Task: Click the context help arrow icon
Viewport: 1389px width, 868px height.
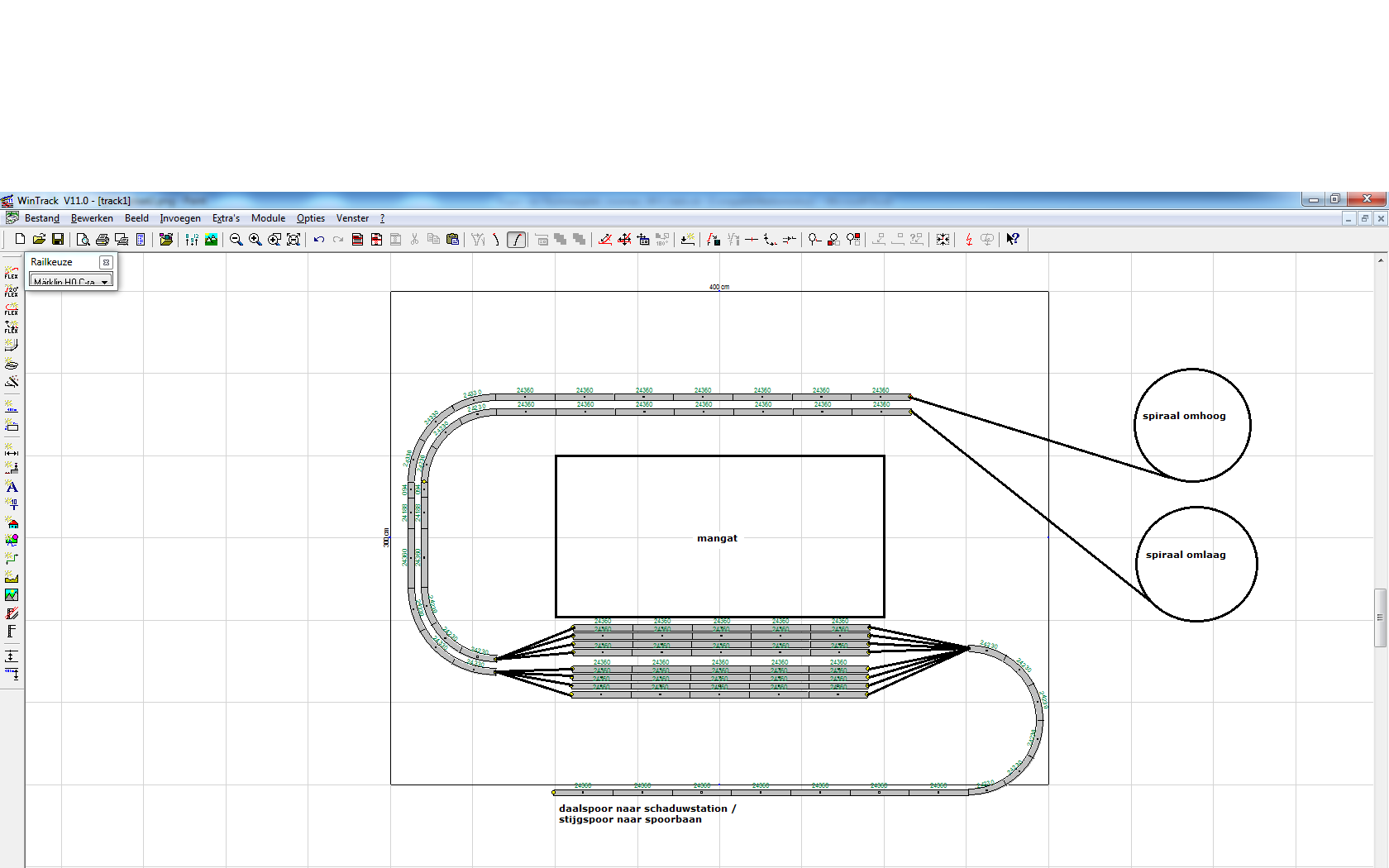Action: pyautogui.click(x=1013, y=239)
